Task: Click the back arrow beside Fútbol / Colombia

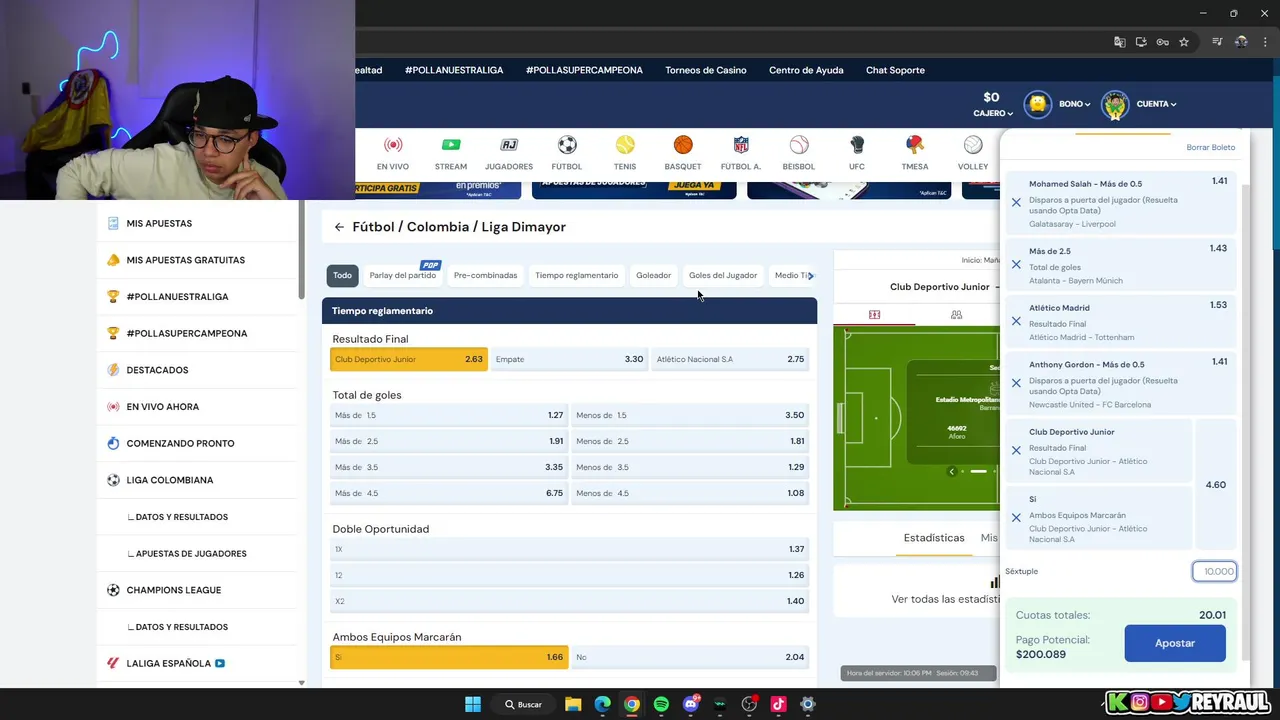Action: click(x=339, y=227)
